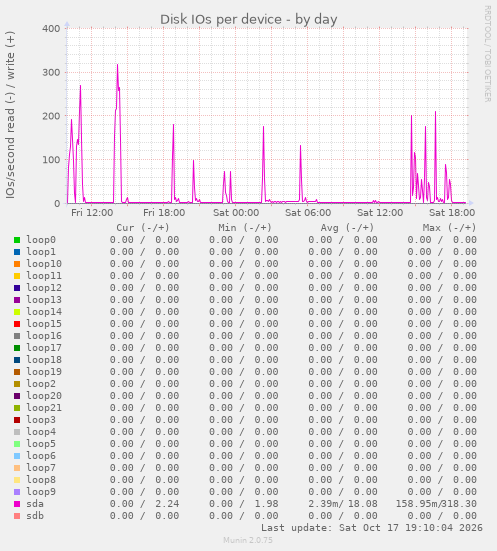
Task: Select the 'loop21' device label
Action: (x=44, y=408)
